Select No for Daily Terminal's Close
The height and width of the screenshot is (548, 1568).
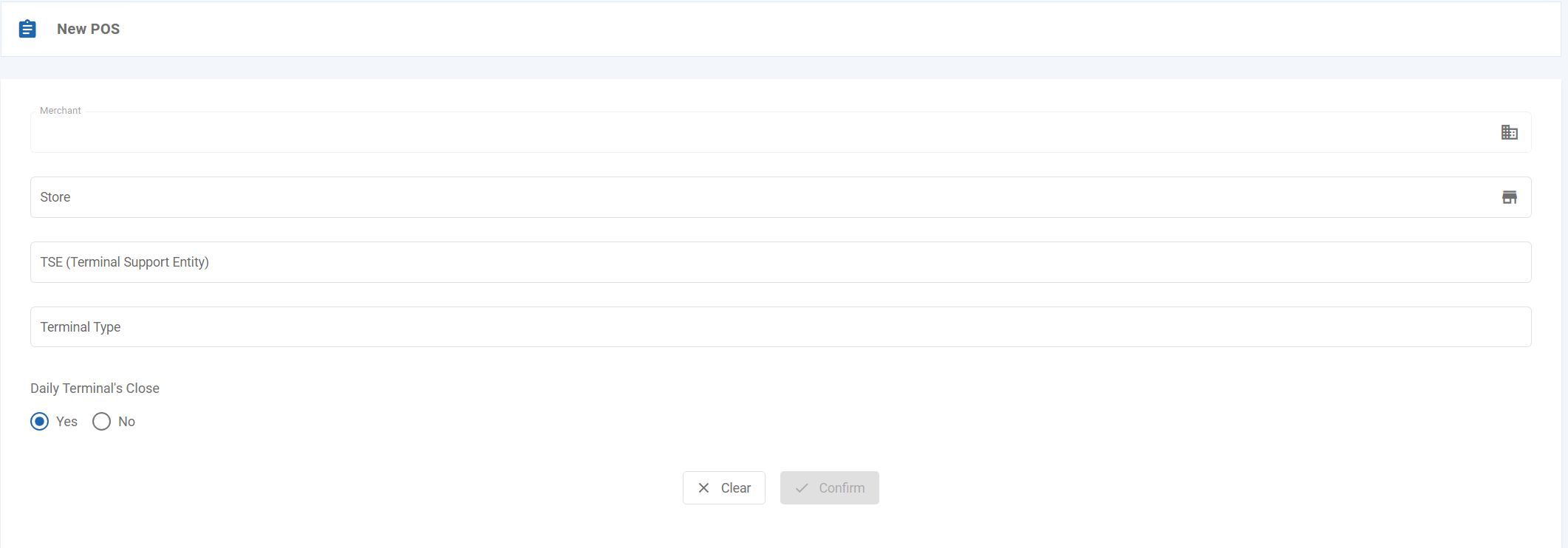tap(101, 421)
